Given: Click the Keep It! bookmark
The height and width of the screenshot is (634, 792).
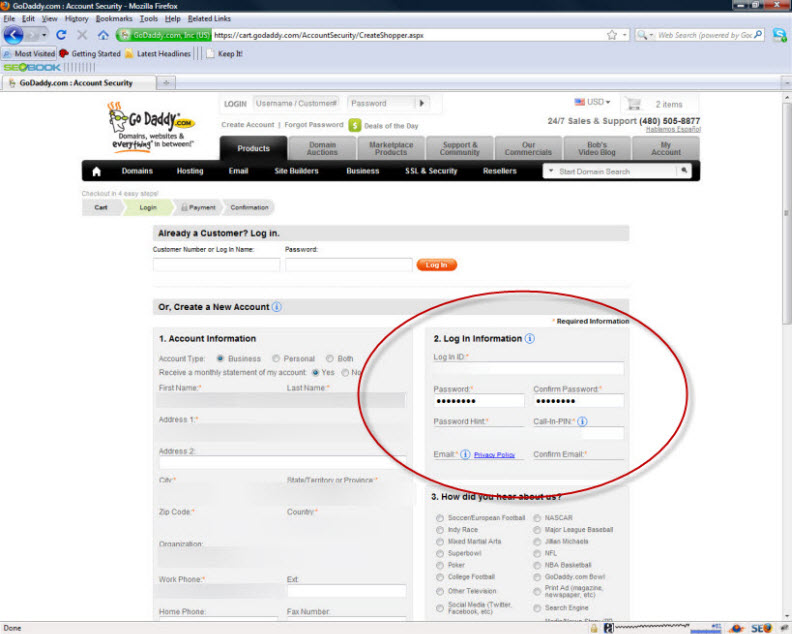Looking at the screenshot, I should click(x=225, y=54).
